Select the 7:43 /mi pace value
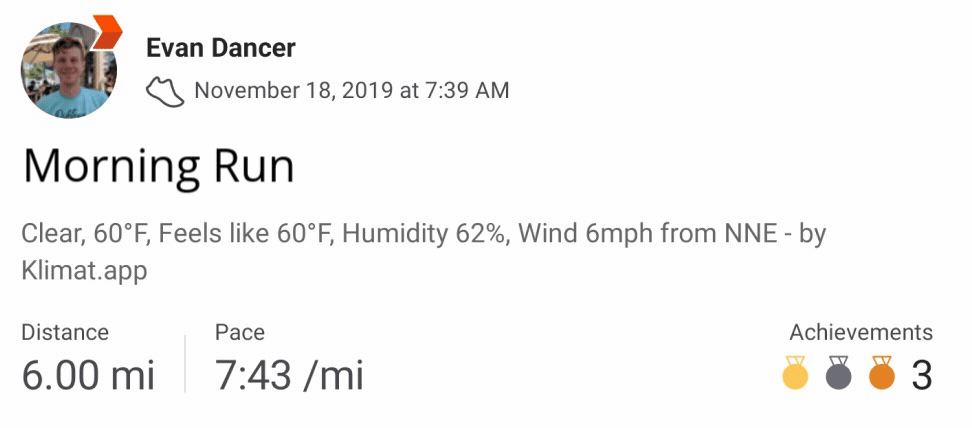 289,376
